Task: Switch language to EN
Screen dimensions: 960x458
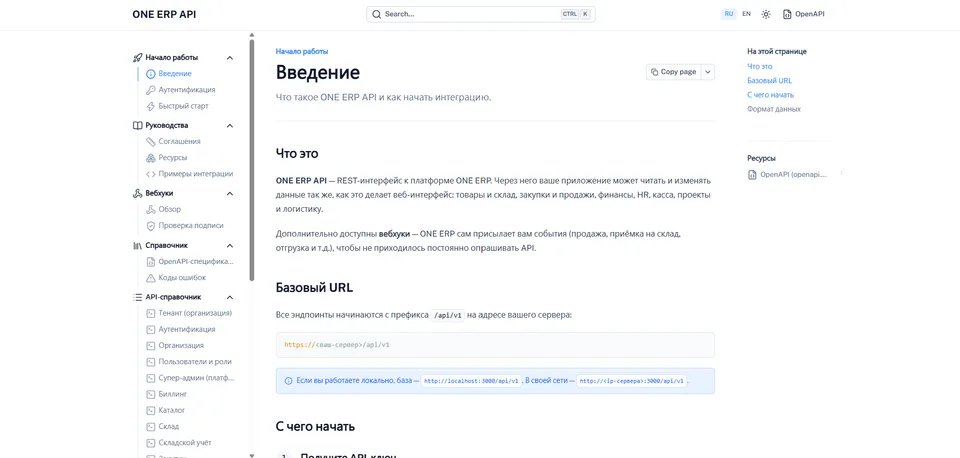Action: tap(746, 14)
